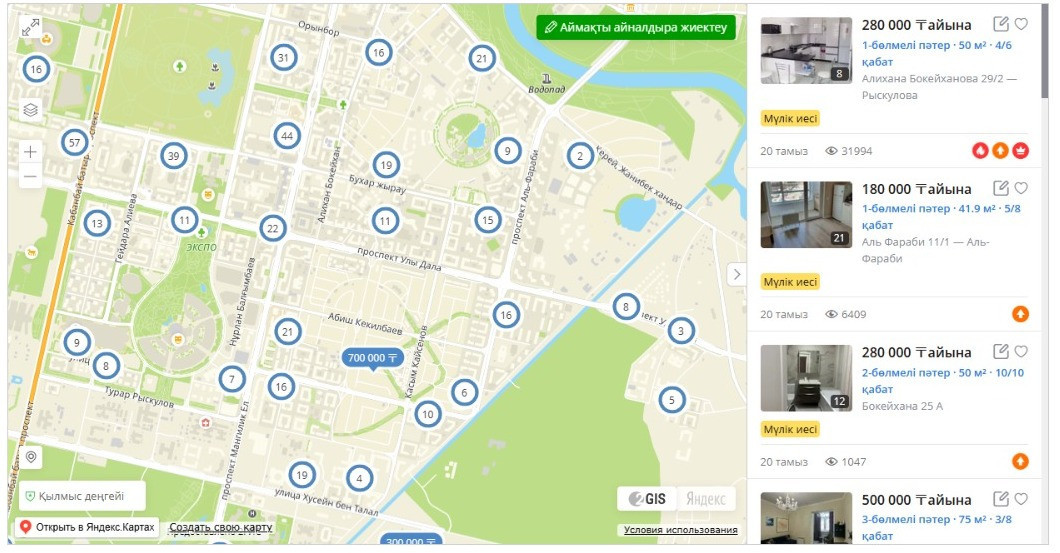Click the geolocation pin icon on map
Viewport: 1060px width, 553px height.
[x=31, y=458]
